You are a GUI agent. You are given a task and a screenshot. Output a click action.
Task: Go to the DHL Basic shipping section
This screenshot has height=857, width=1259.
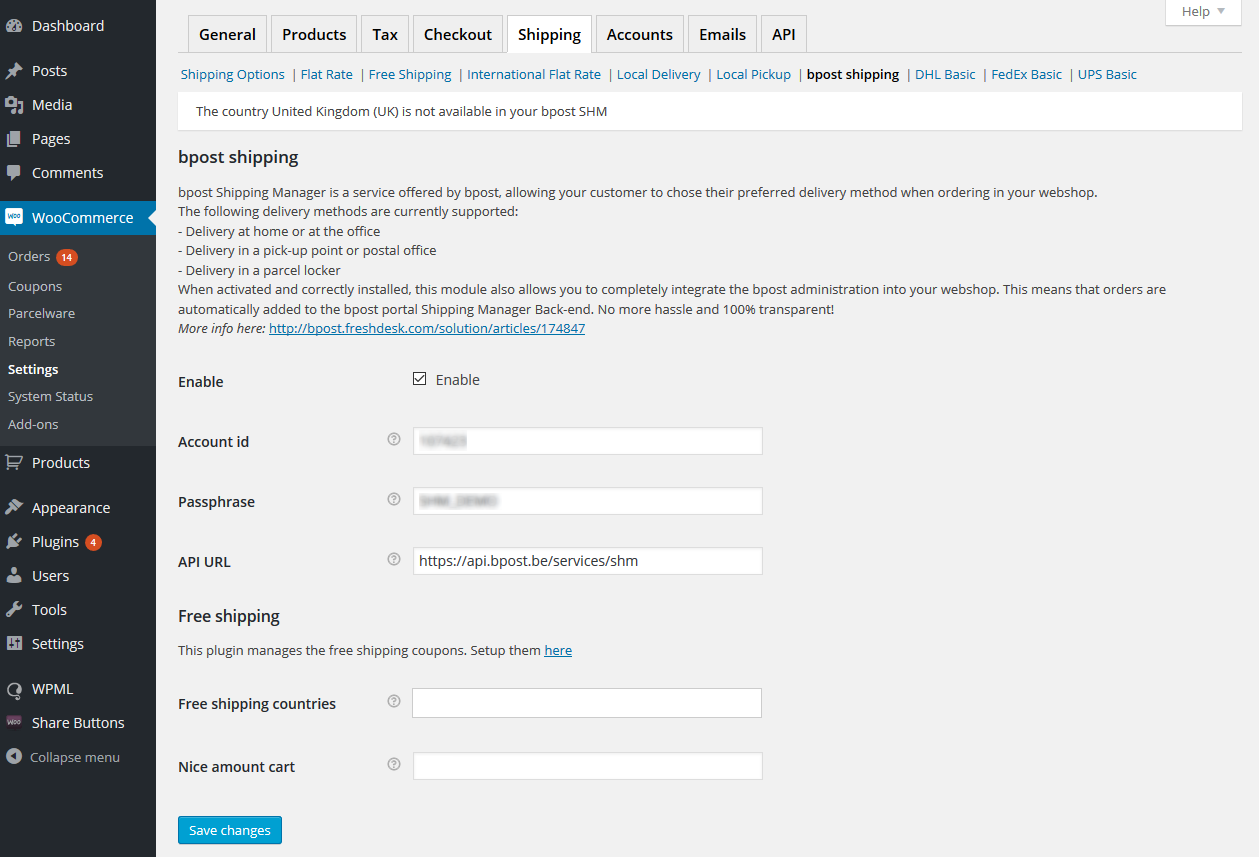(x=945, y=74)
